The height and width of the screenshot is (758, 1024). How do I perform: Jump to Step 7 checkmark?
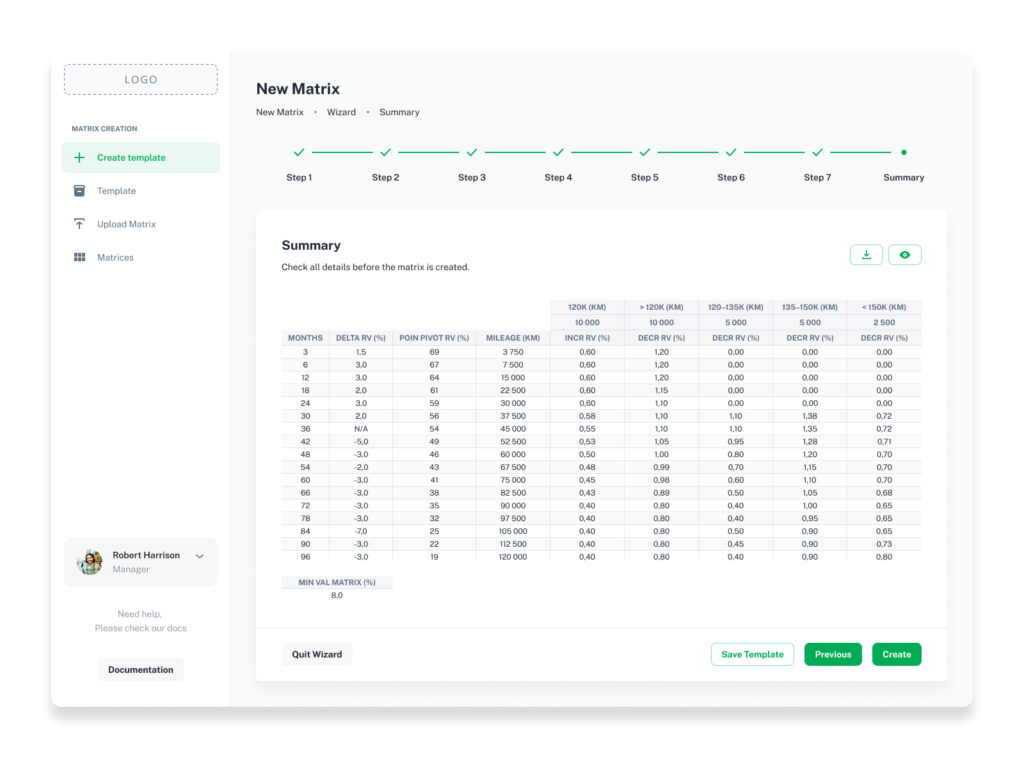point(817,152)
